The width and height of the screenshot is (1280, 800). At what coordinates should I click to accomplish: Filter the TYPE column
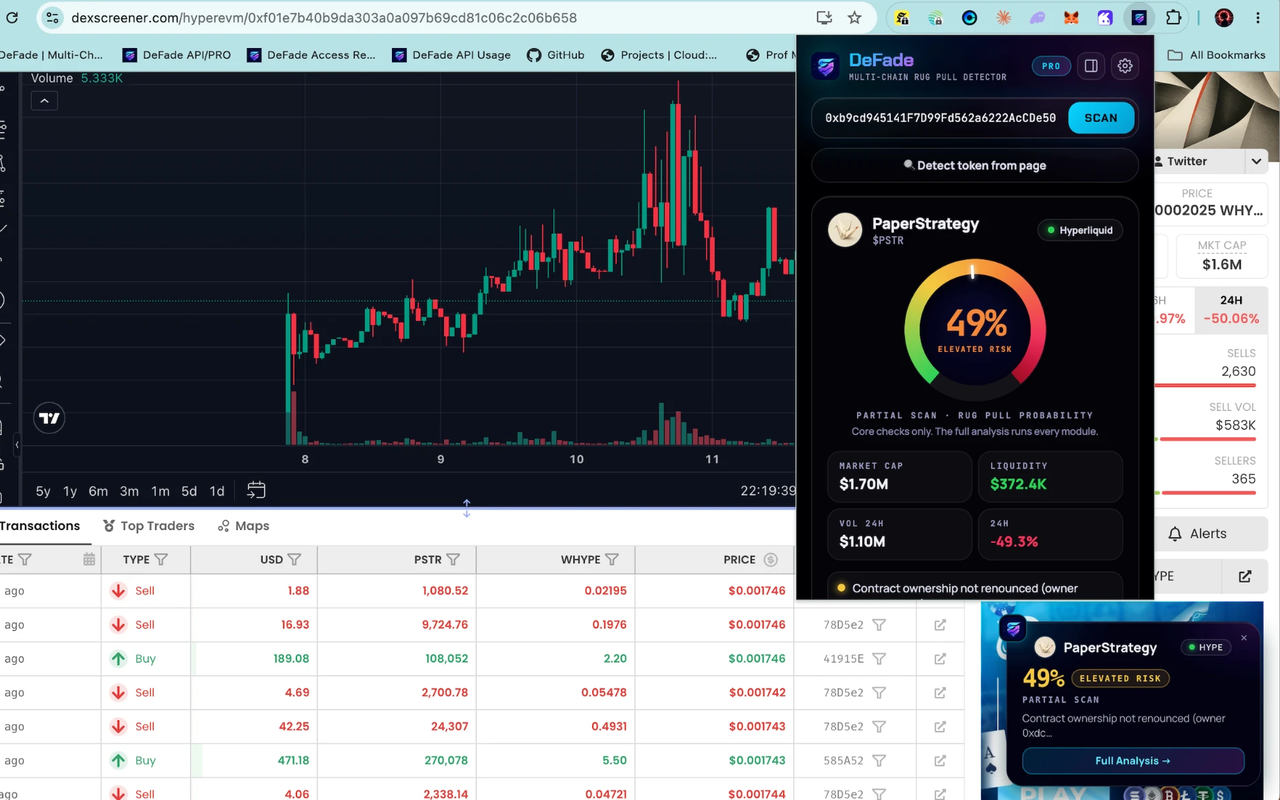[x=161, y=560]
